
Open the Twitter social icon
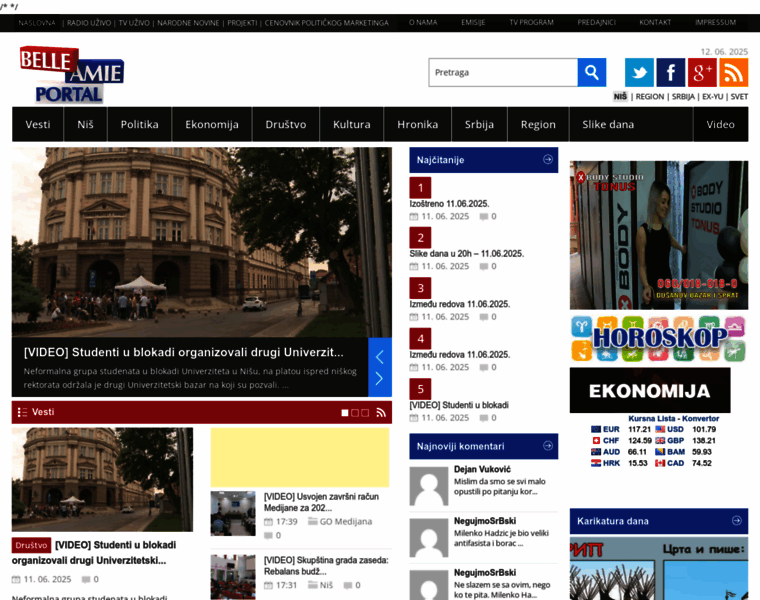[639, 72]
